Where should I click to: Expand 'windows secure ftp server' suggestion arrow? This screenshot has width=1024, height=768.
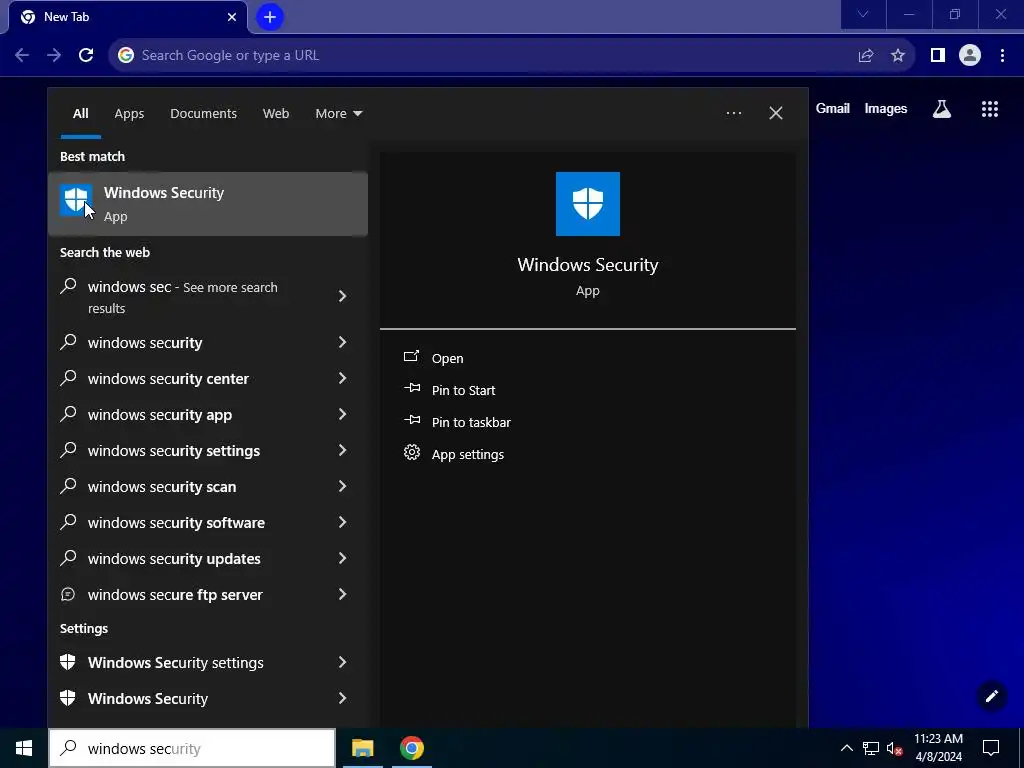click(343, 594)
